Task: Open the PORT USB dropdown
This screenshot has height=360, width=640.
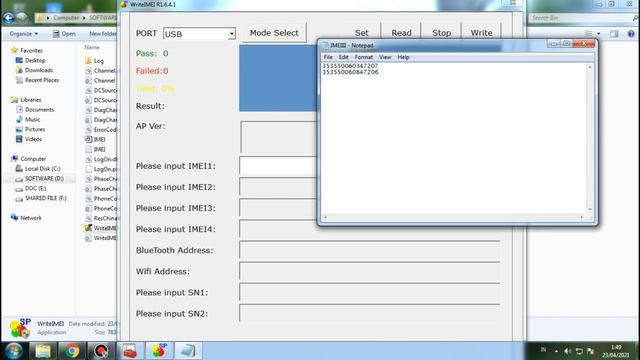Action: 231,34
